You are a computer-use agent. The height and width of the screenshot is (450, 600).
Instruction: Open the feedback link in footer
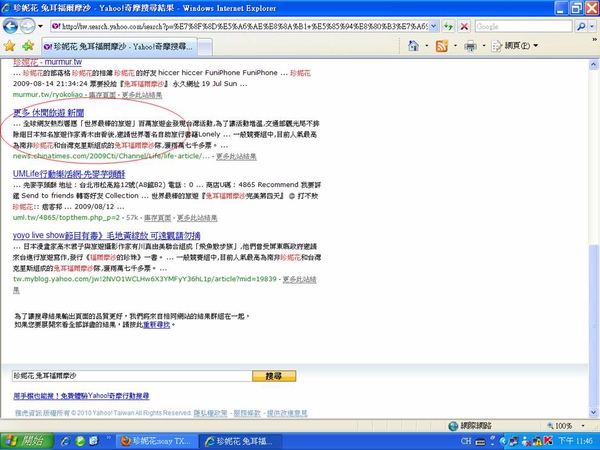click(x=287, y=413)
